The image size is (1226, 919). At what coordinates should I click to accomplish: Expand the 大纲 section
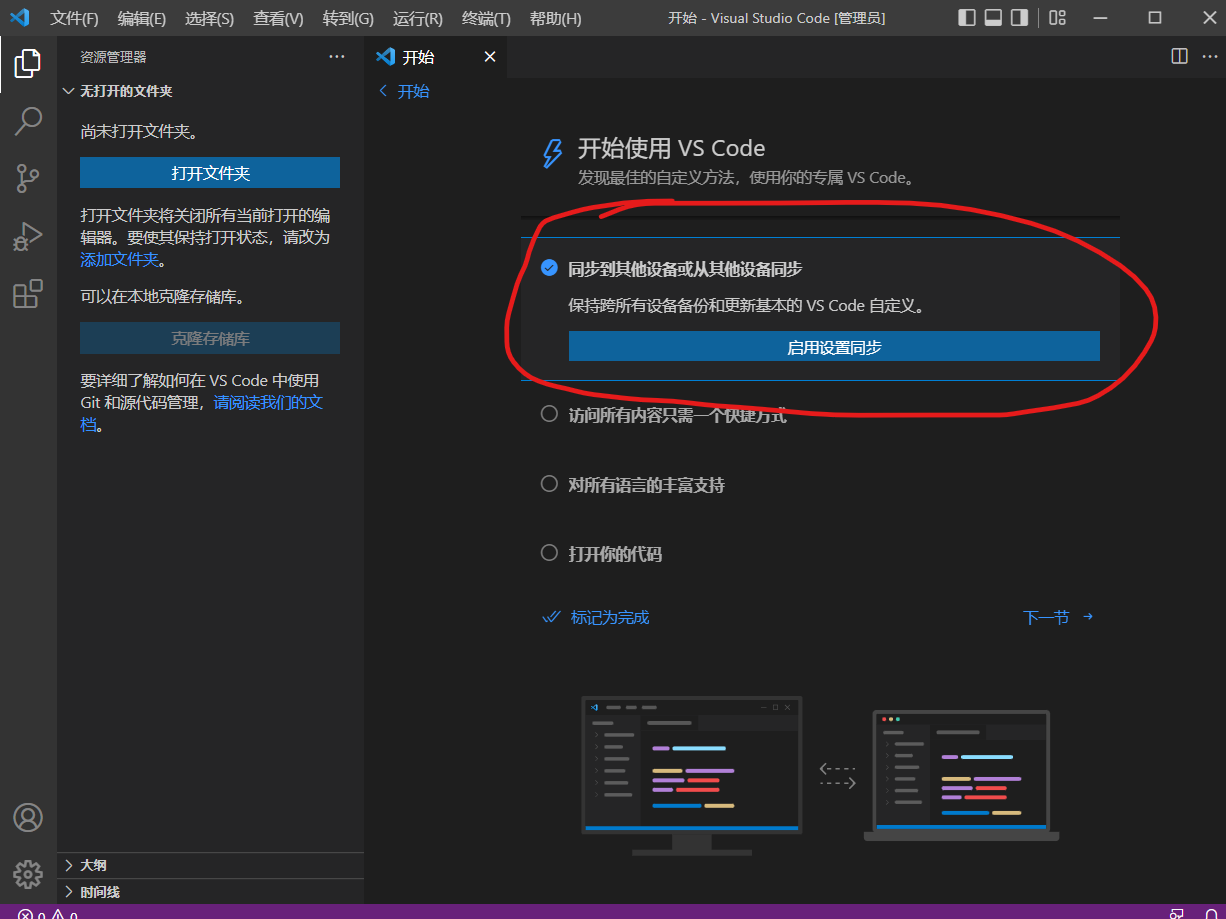pos(210,865)
